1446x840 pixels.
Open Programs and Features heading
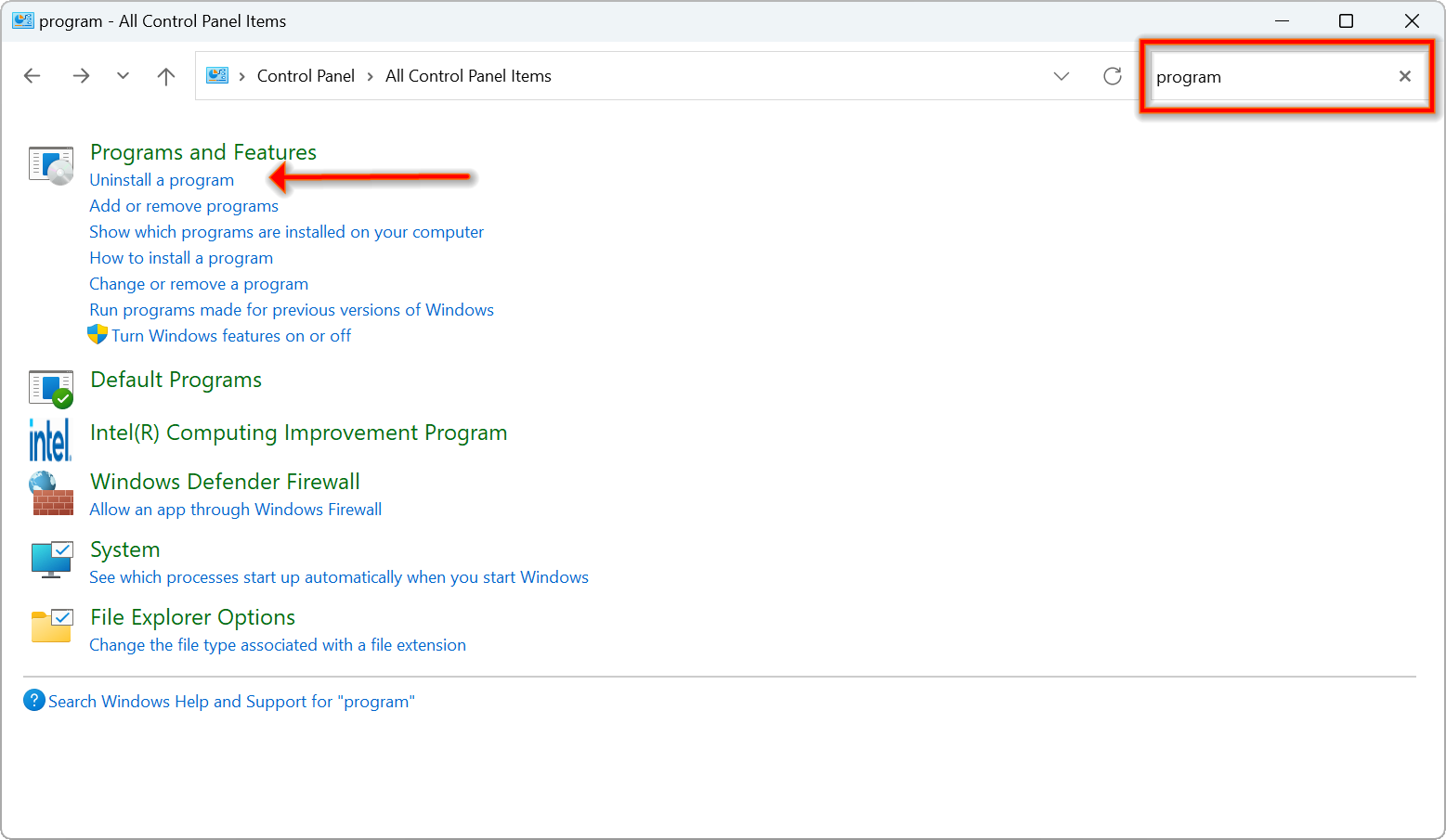[203, 152]
